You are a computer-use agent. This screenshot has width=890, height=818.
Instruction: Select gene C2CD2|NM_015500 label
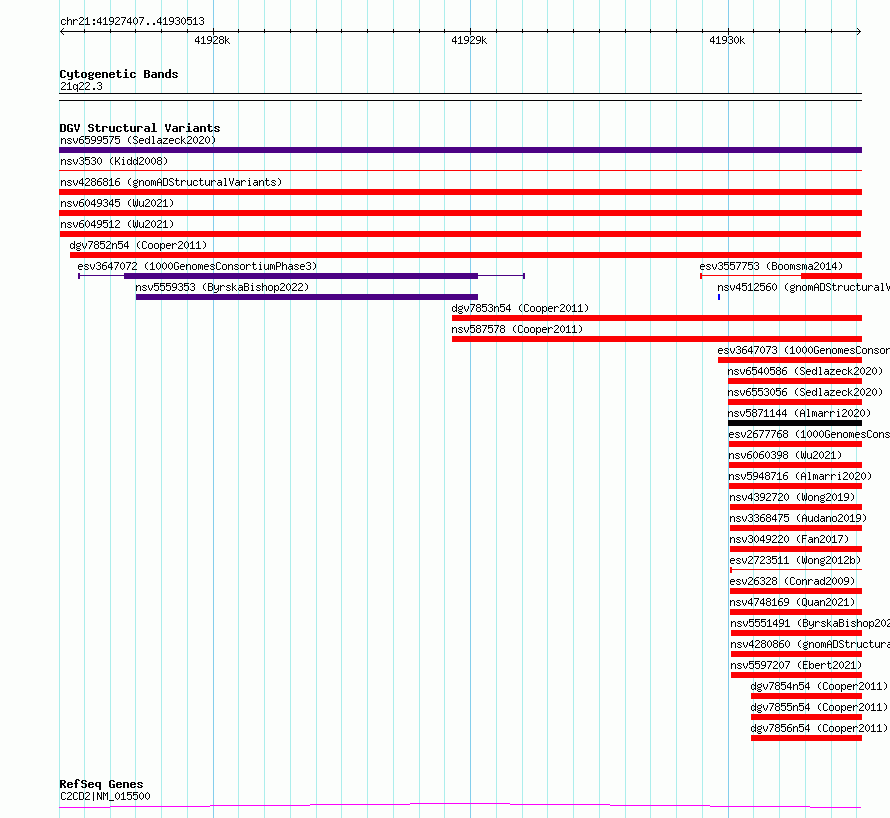tap(105, 796)
